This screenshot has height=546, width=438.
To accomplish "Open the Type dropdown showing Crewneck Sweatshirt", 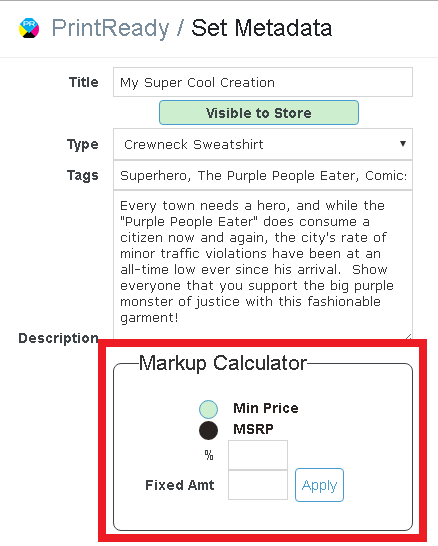I will pos(263,144).
